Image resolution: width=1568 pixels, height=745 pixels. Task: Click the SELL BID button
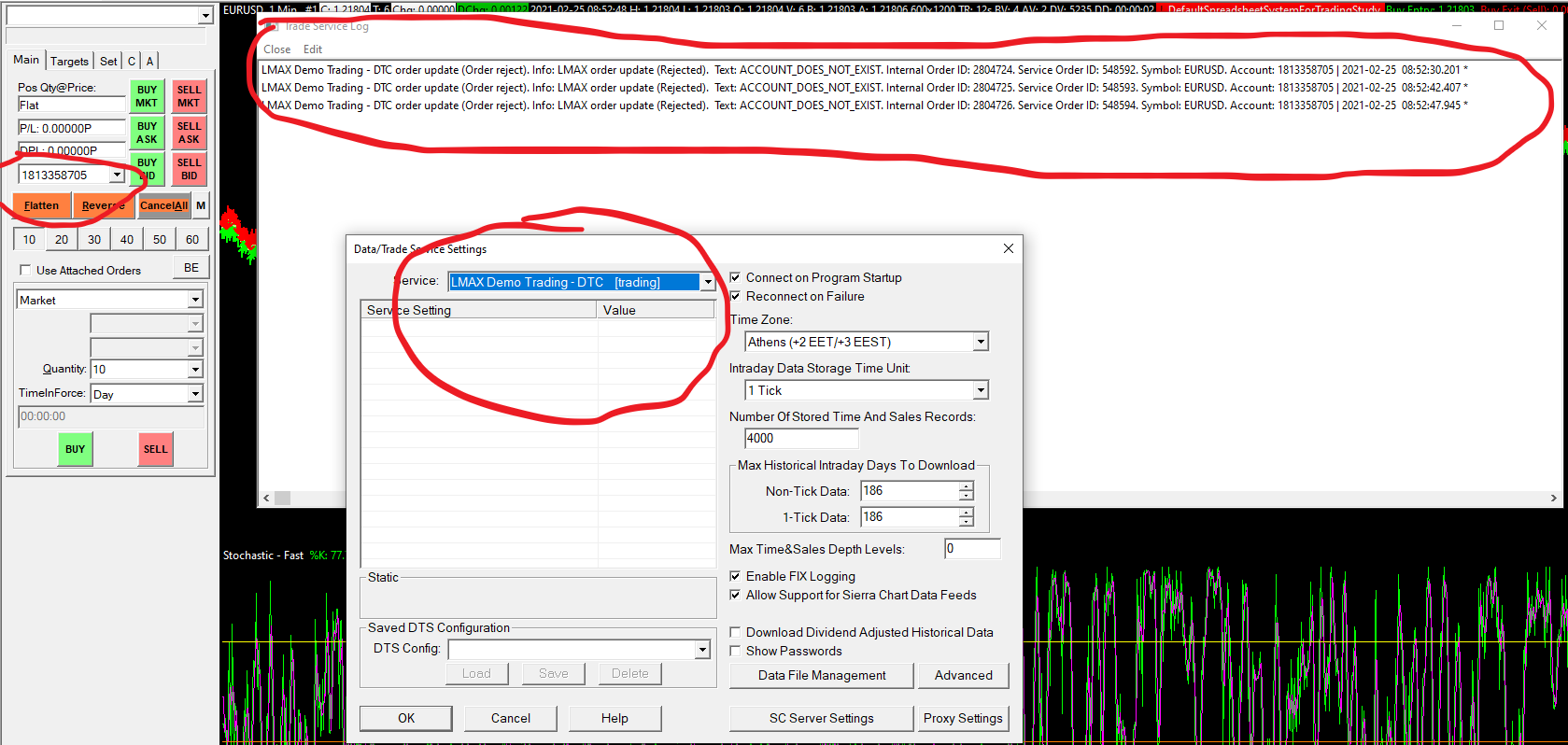189,169
